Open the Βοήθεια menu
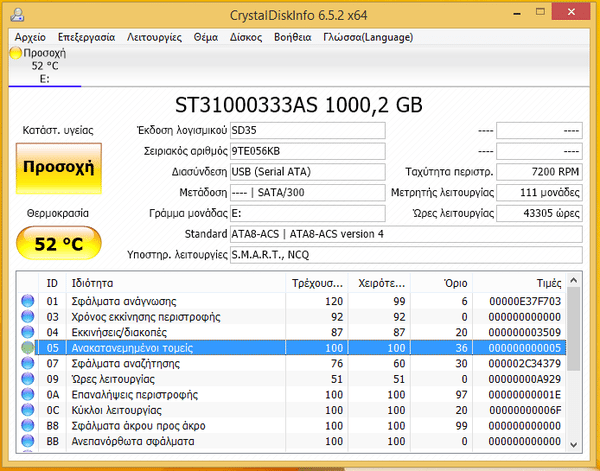This screenshot has width=600, height=471. click(x=293, y=37)
